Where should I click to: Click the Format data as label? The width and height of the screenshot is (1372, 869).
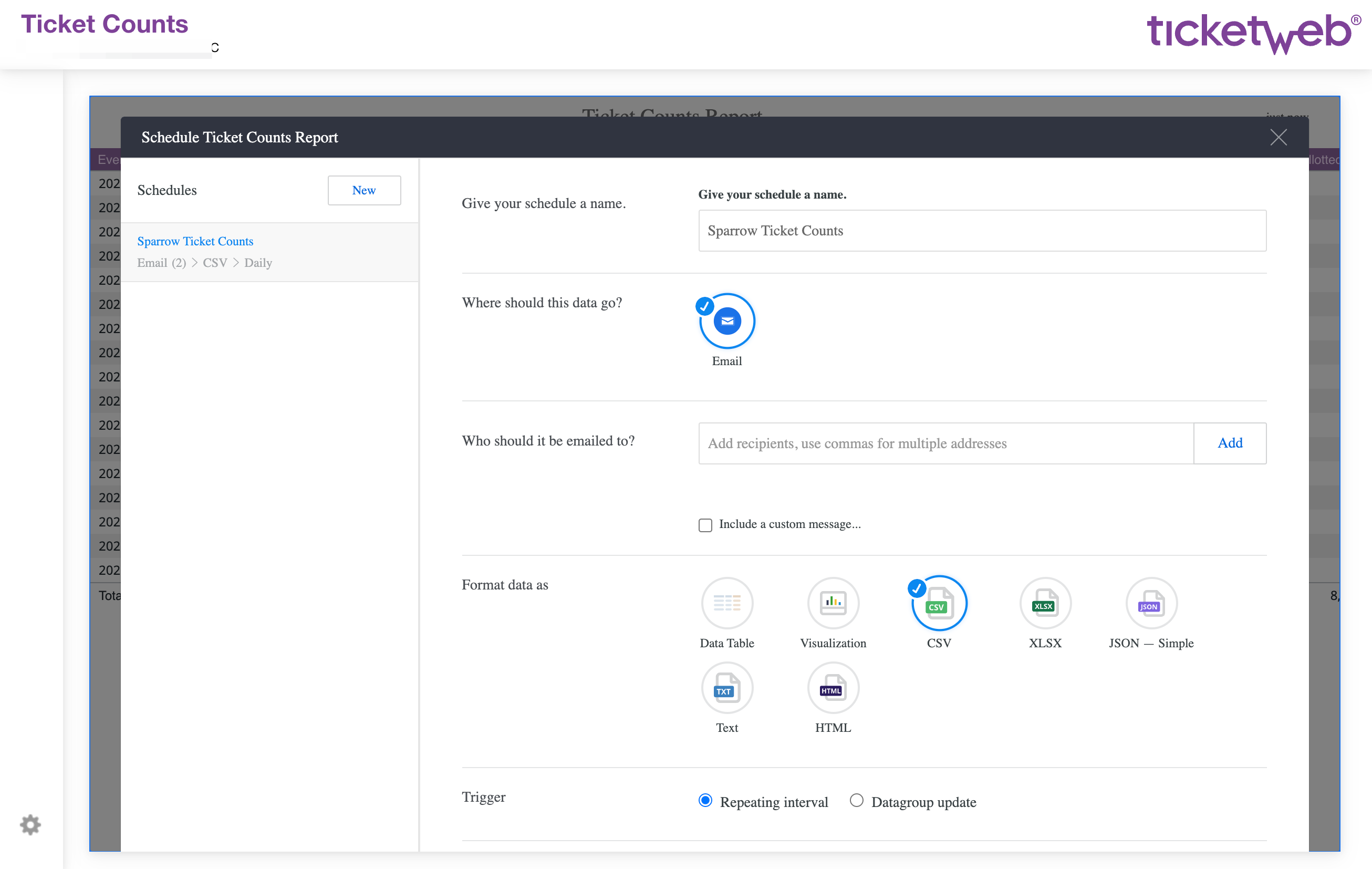coord(505,585)
